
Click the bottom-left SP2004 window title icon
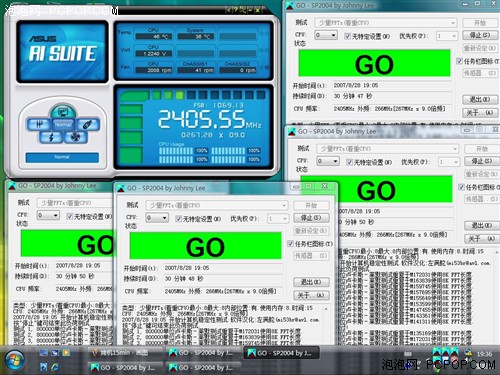12,186
